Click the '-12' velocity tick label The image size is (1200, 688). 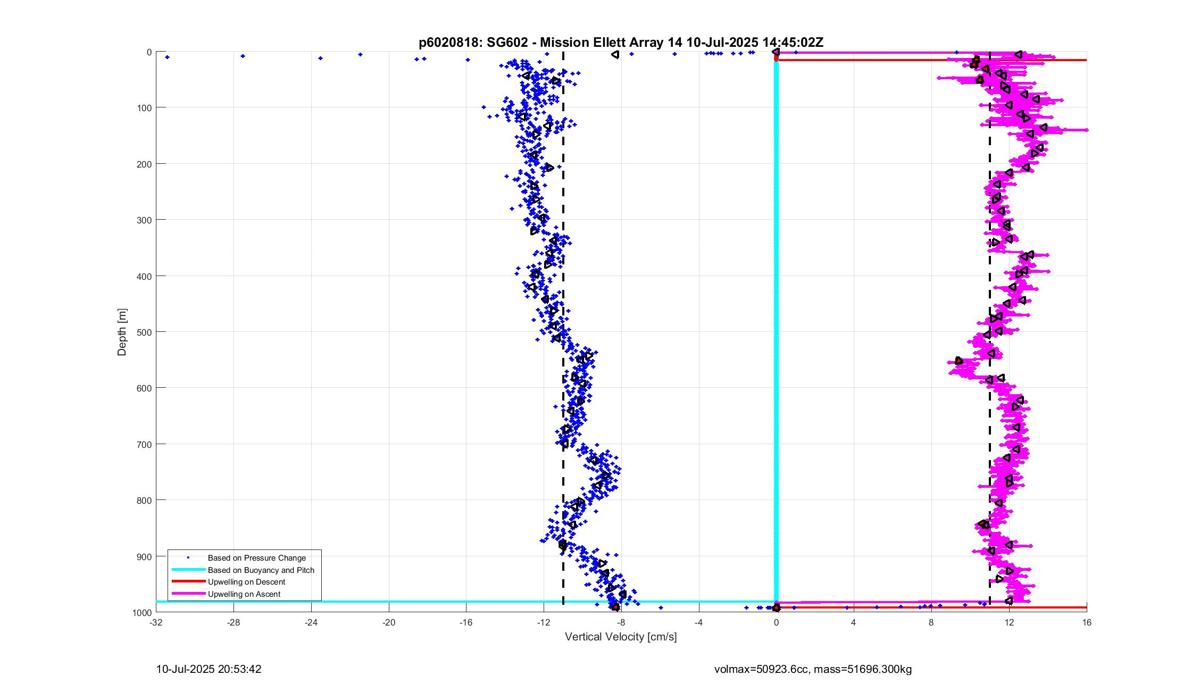coord(543,622)
